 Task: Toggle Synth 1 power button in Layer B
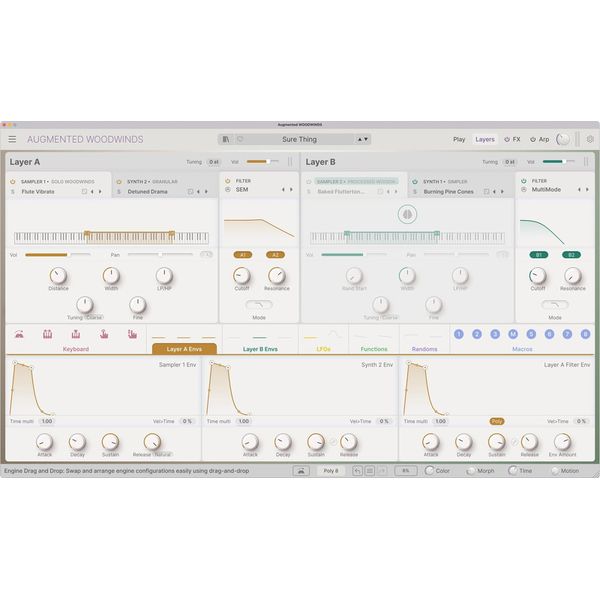(x=415, y=181)
